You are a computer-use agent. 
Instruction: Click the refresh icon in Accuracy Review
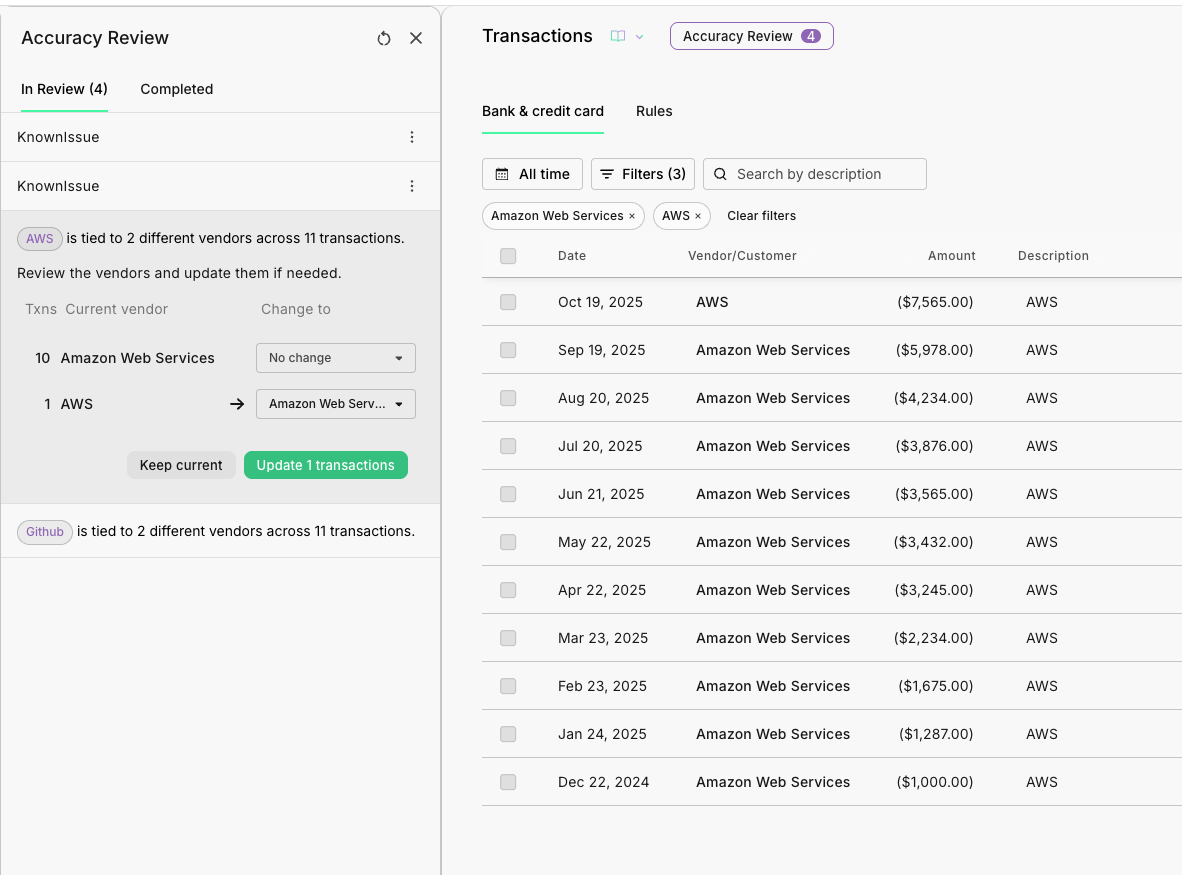pos(384,38)
